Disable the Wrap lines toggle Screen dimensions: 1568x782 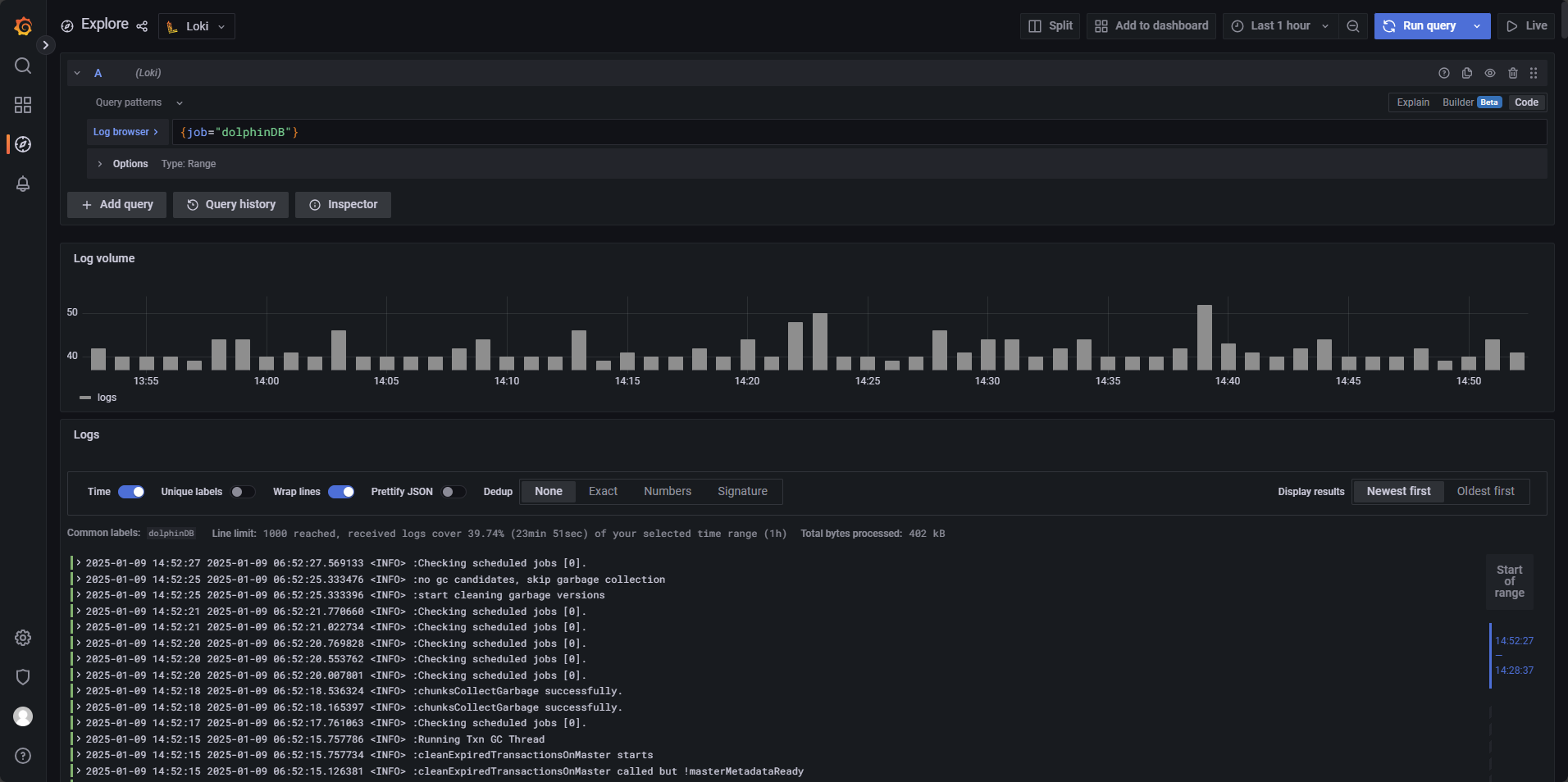click(342, 492)
